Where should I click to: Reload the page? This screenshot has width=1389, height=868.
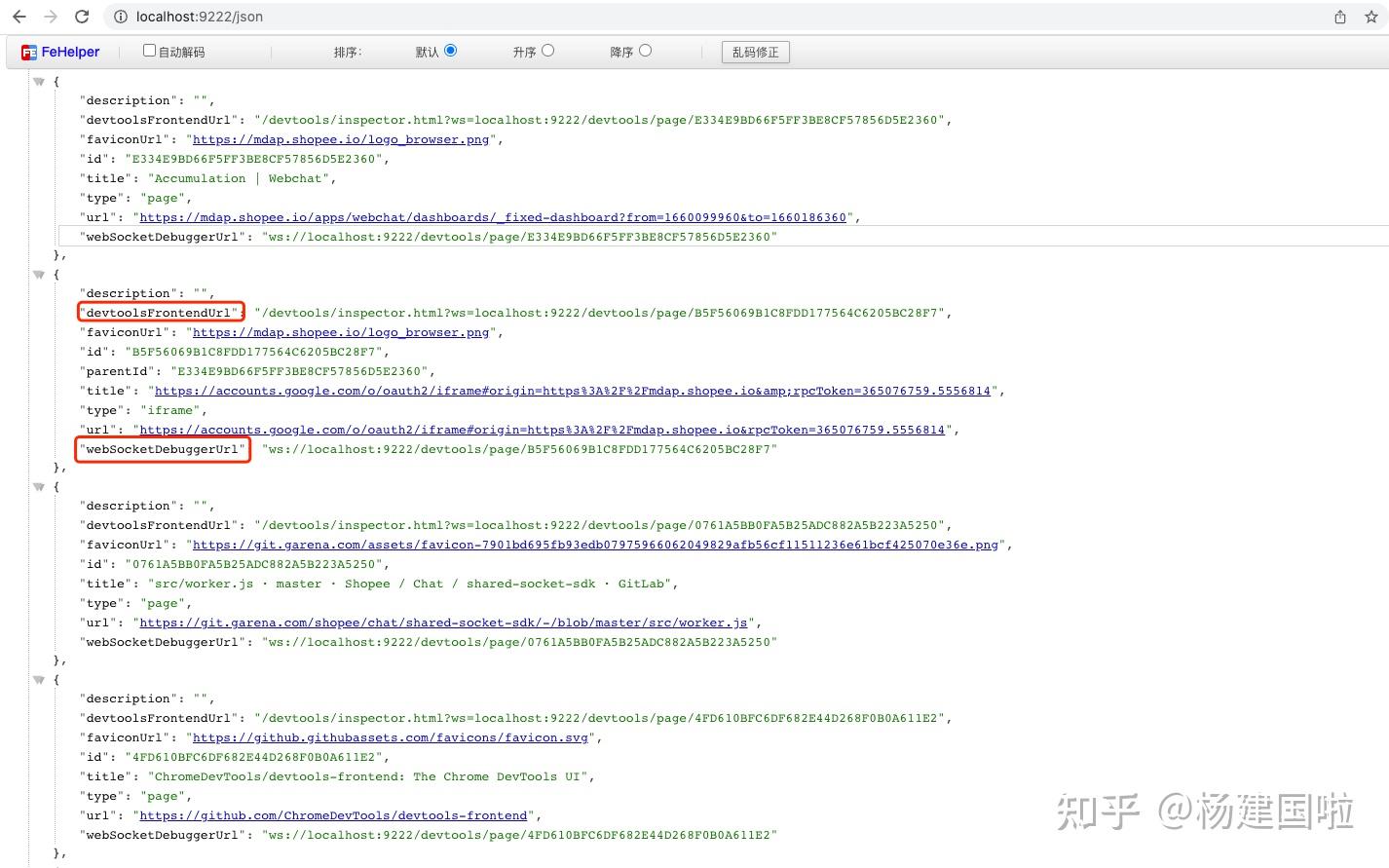(81, 17)
